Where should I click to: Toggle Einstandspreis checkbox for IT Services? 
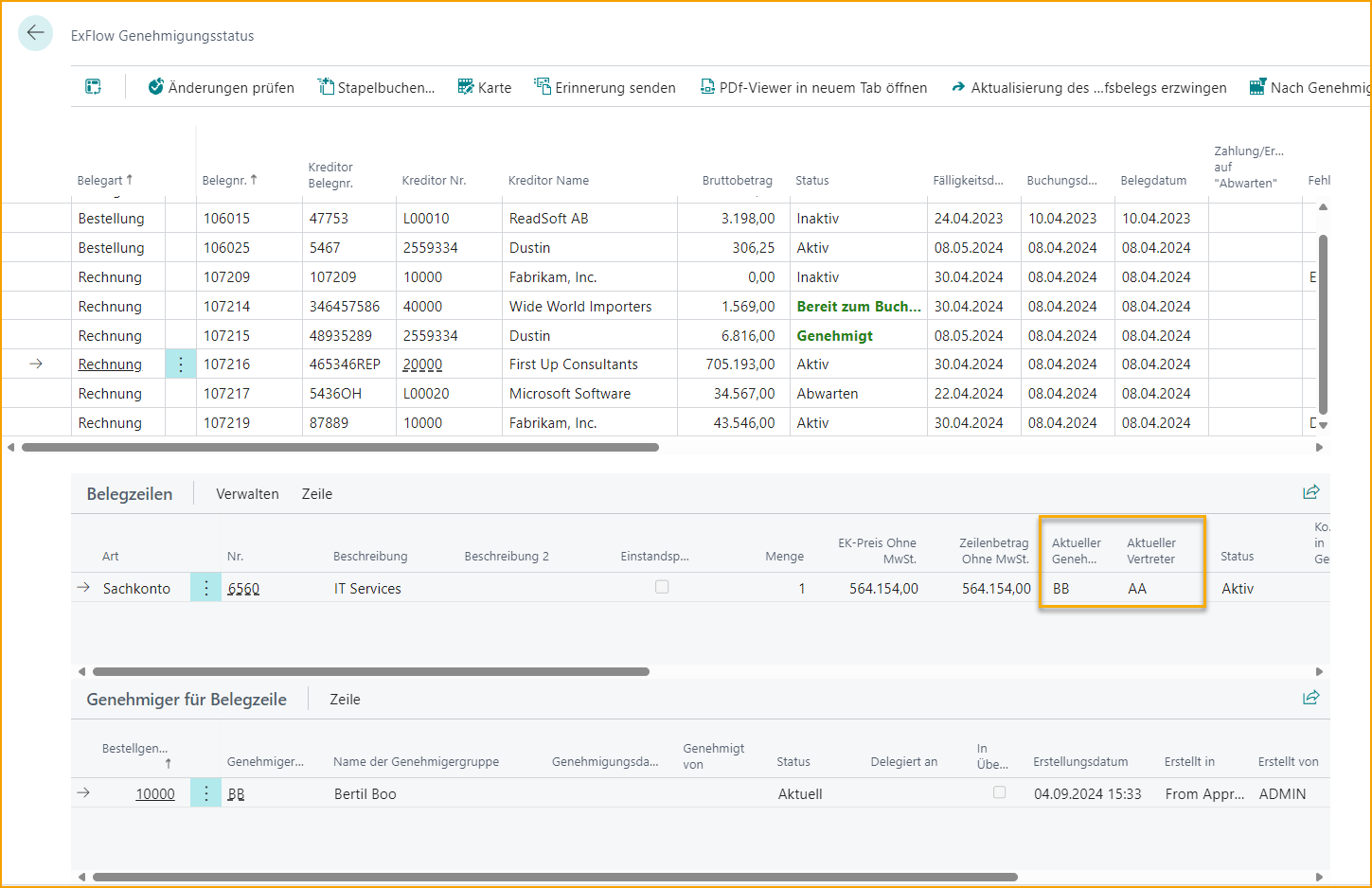662,587
